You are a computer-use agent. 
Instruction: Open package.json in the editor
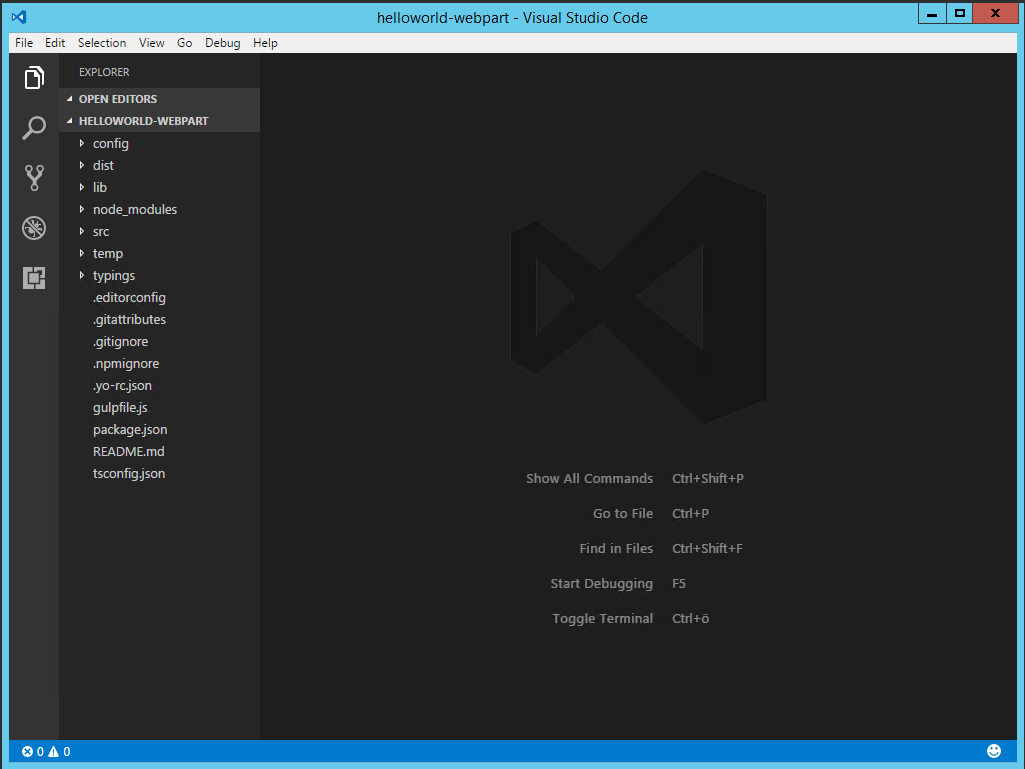(x=130, y=430)
